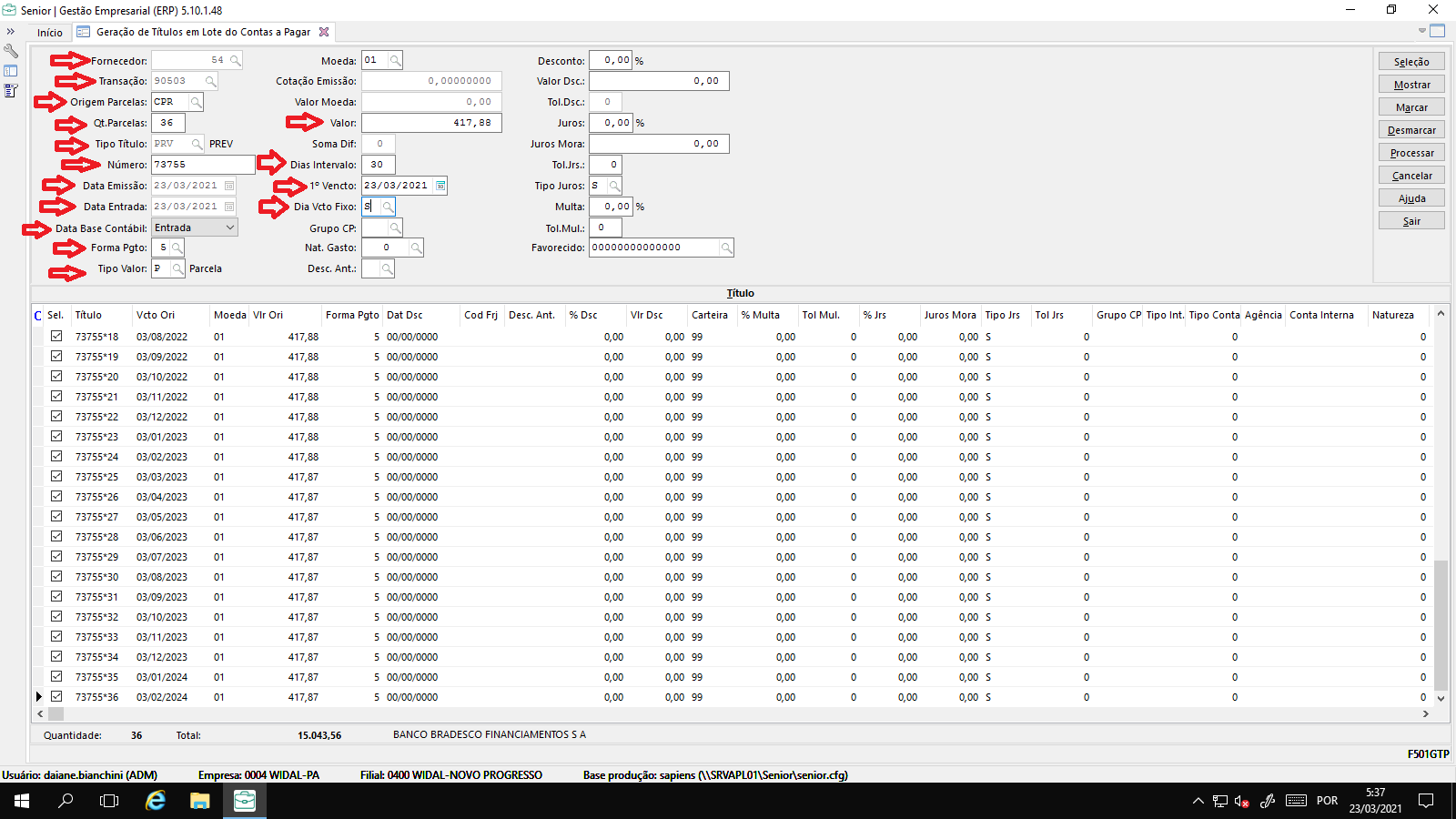Image resolution: width=1456 pixels, height=819 pixels.
Task: Click the Mostrar button
Action: 1411,85
